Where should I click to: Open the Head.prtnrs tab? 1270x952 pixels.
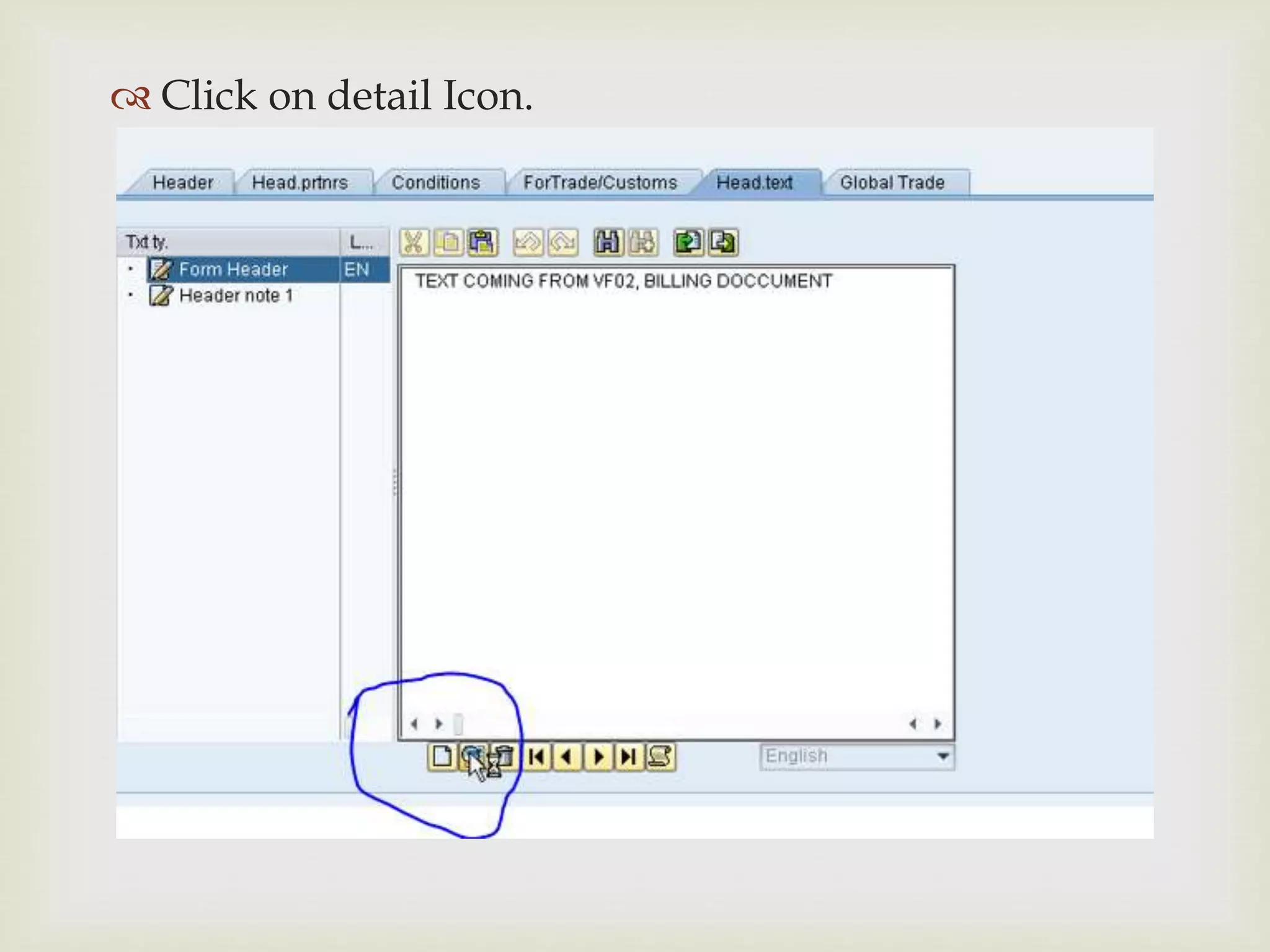(x=300, y=183)
